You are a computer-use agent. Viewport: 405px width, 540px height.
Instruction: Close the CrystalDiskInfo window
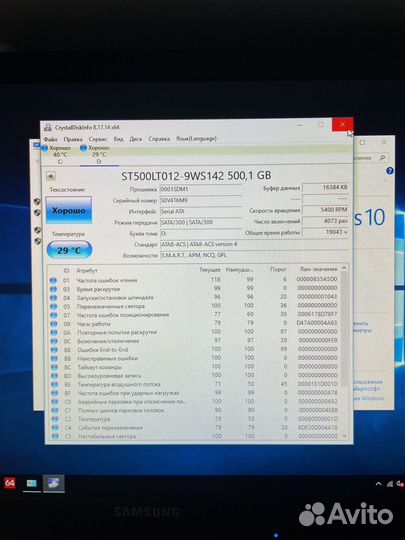click(342, 125)
